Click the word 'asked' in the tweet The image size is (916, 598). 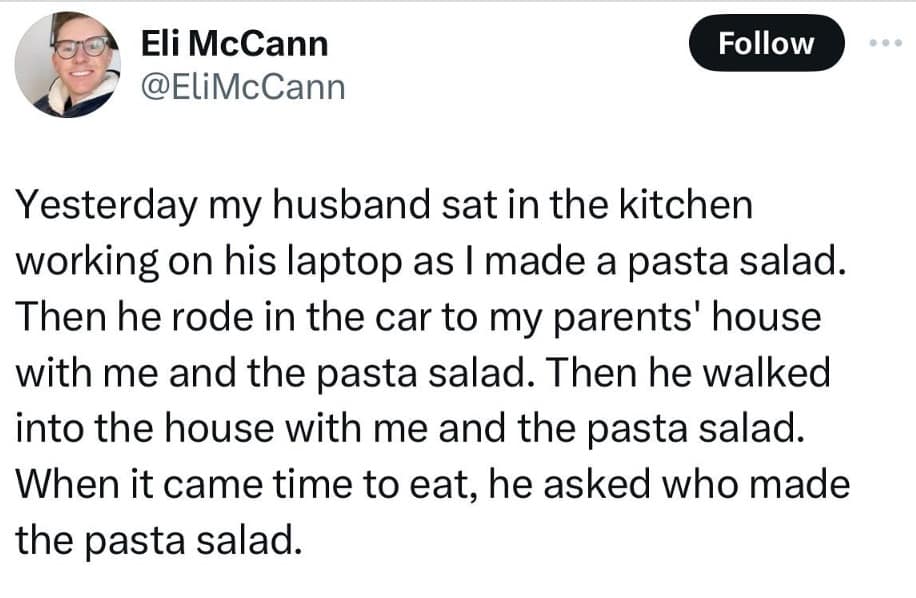coord(601,486)
